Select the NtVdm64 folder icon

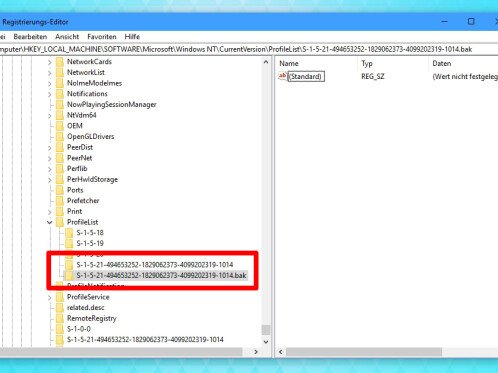[60, 115]
